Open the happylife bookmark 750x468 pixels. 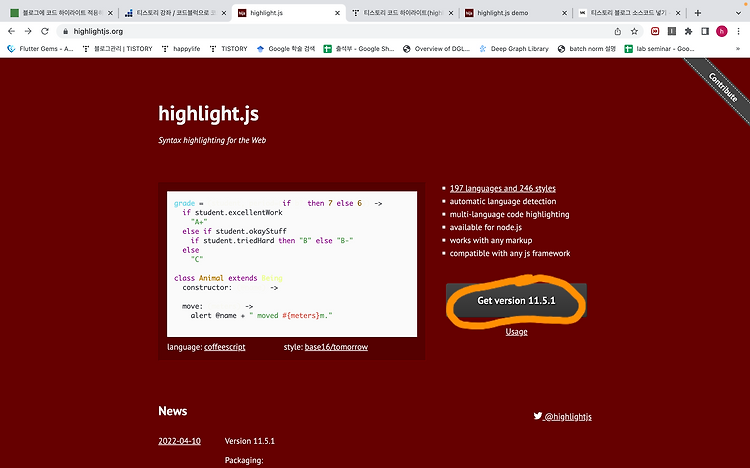pyautogui.click(x=181, y=48)
